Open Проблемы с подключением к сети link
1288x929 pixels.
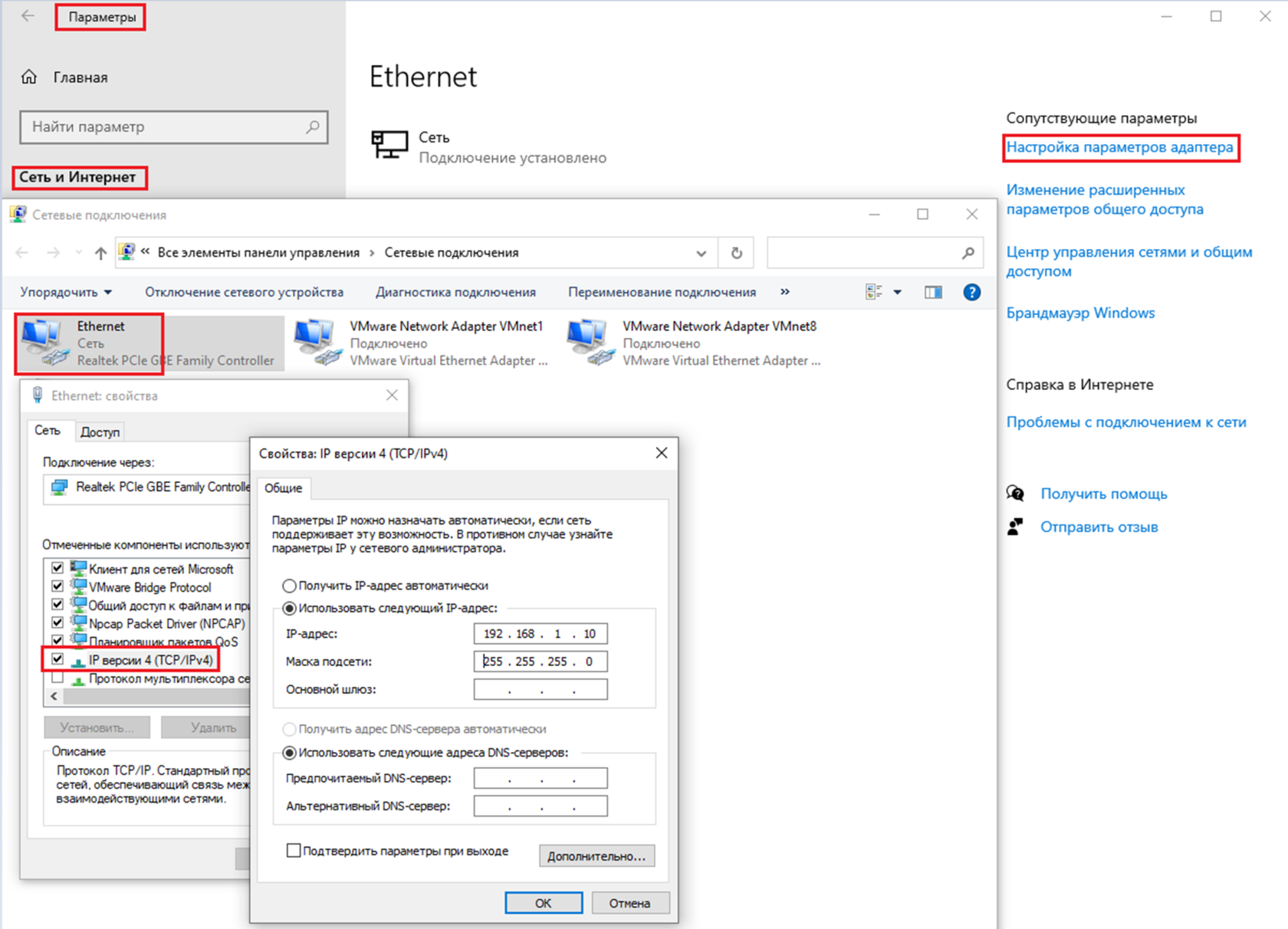coord(1125,422)
